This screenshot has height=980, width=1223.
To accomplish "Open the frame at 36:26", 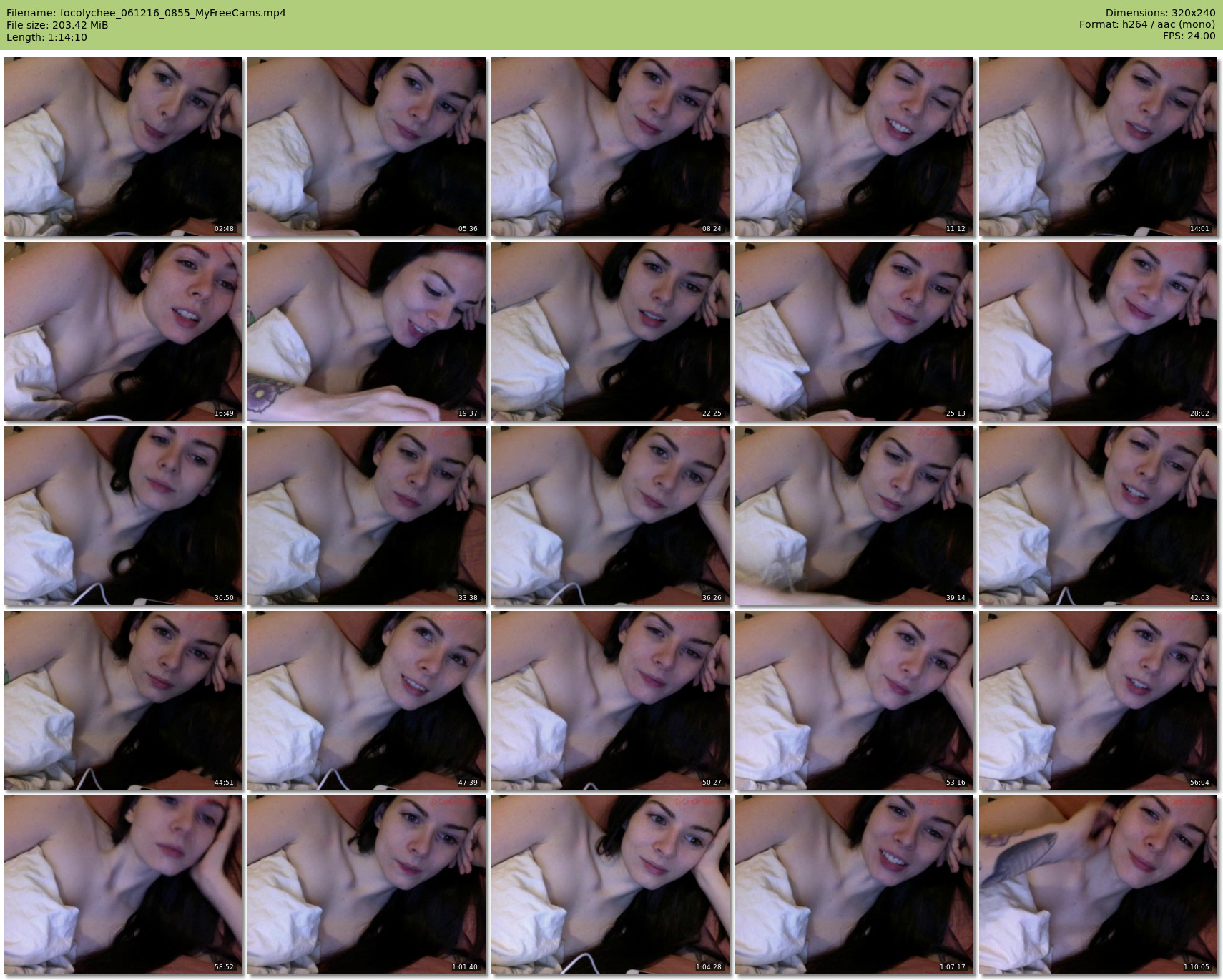I will click(611, 516).
